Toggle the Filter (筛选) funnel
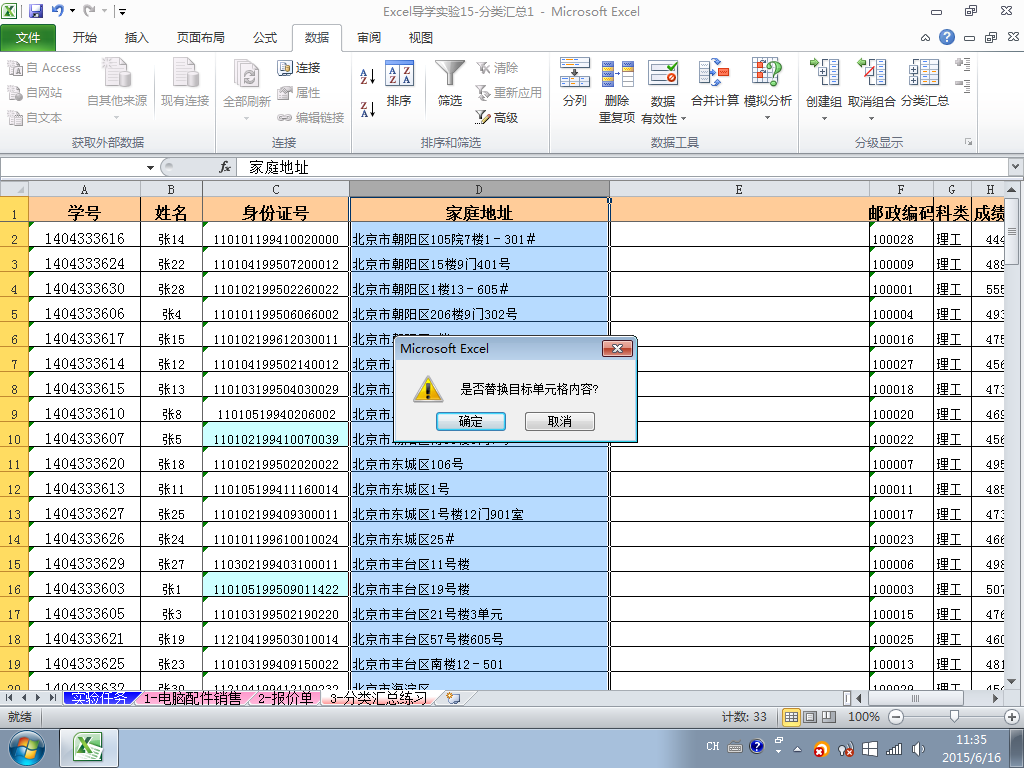The height and width of the screenshot is (768, 1024). [x=449, y=84]
